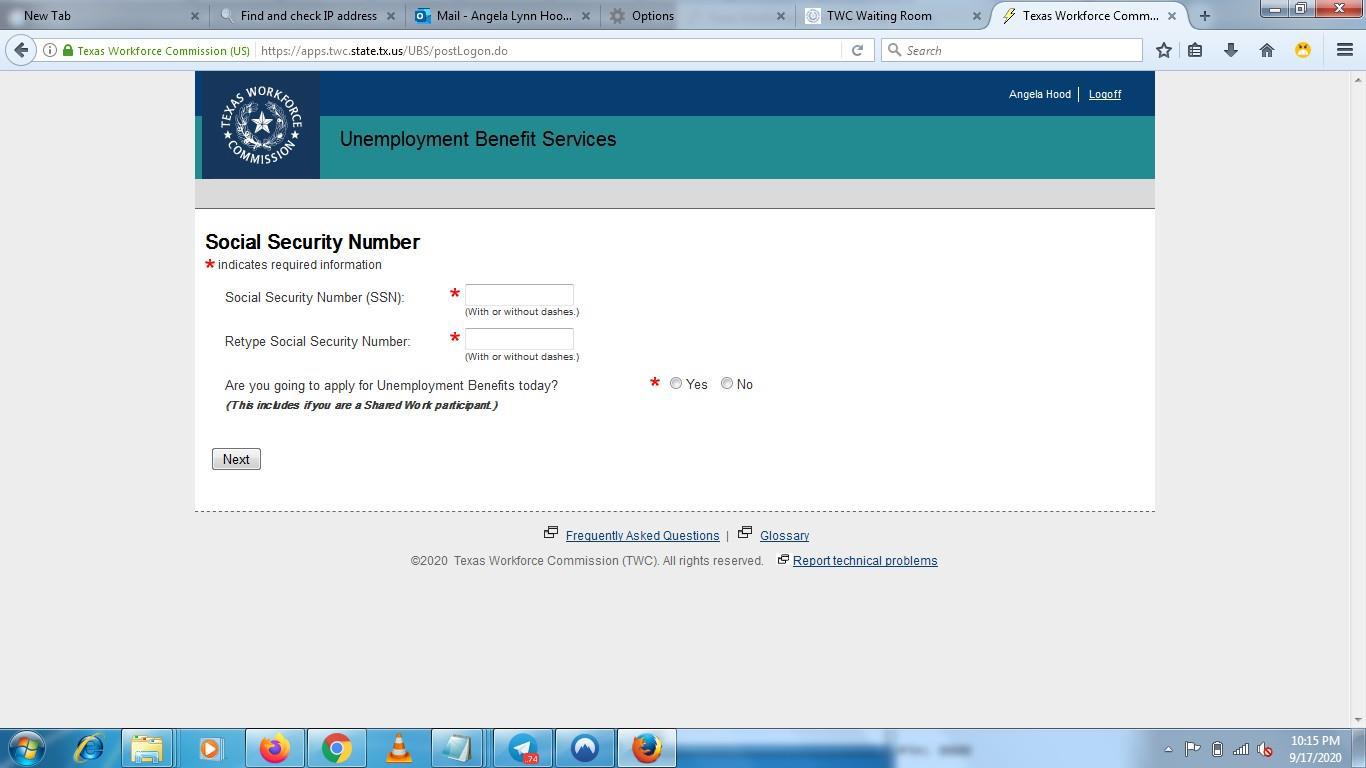Open Windows Explorer folder on taskbar
Screen dimensions: 1366x768
pyautogui.click(x=147, y=748)
